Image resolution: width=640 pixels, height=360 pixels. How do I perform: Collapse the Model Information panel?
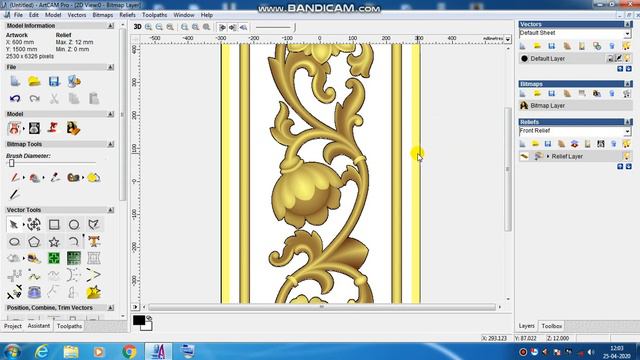(x=111, y=26)
